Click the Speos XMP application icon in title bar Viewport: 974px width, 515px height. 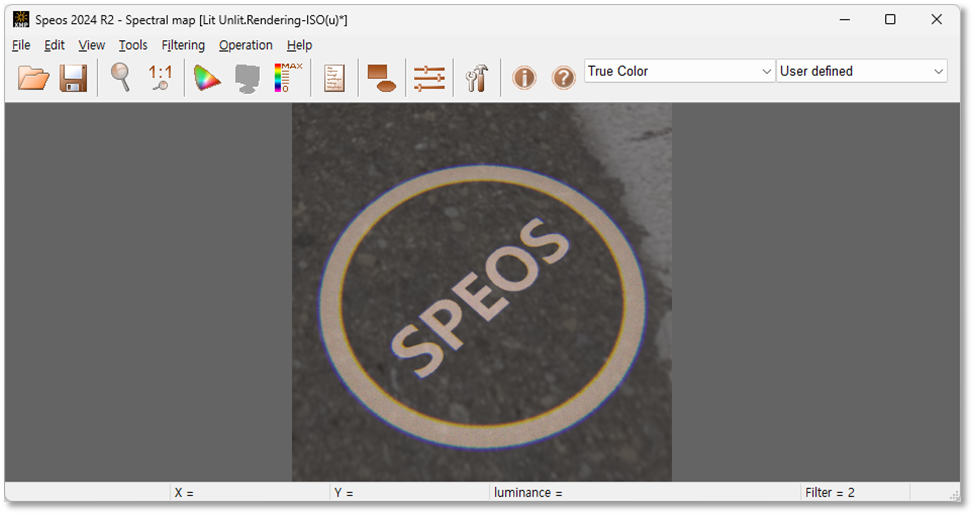point(21,19)
